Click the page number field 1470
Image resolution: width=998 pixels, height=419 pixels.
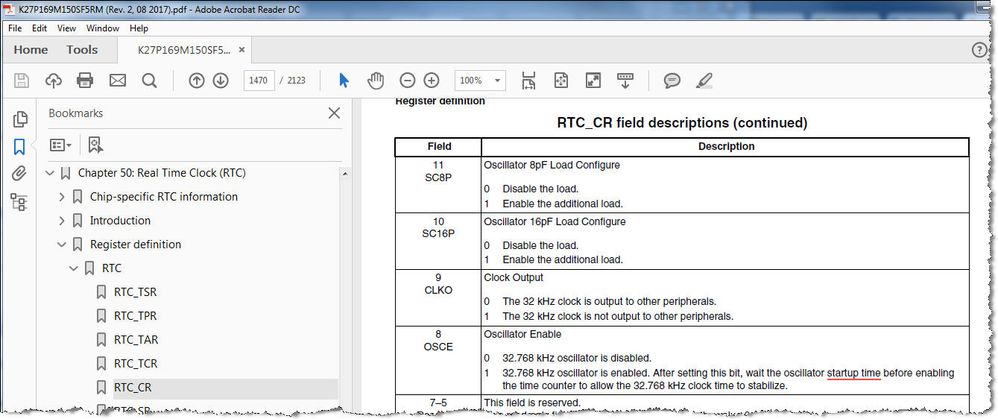258,80
